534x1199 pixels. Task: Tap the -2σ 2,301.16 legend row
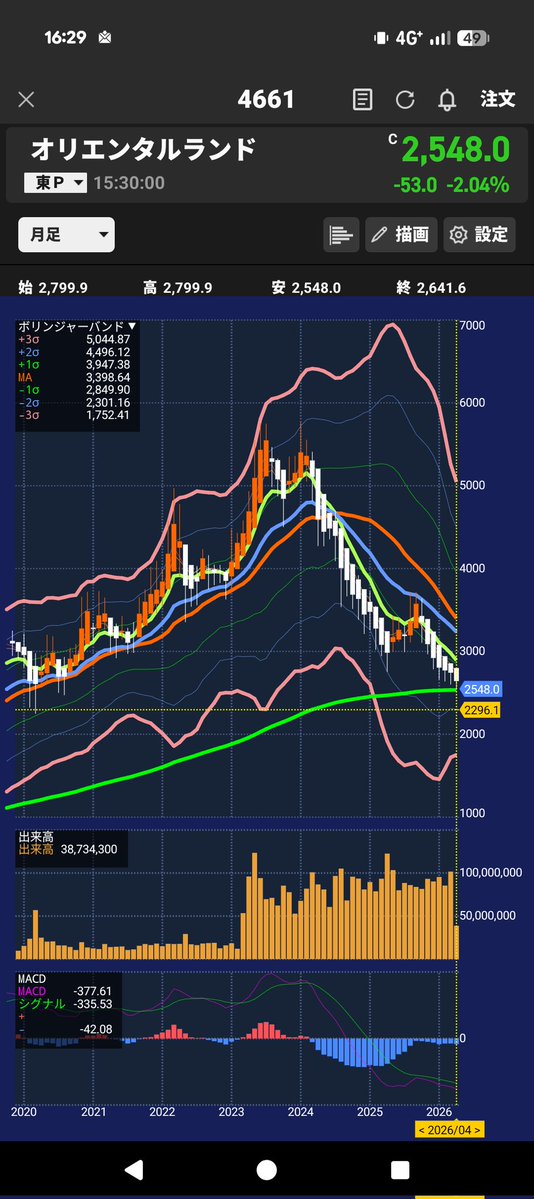point(74,403)
